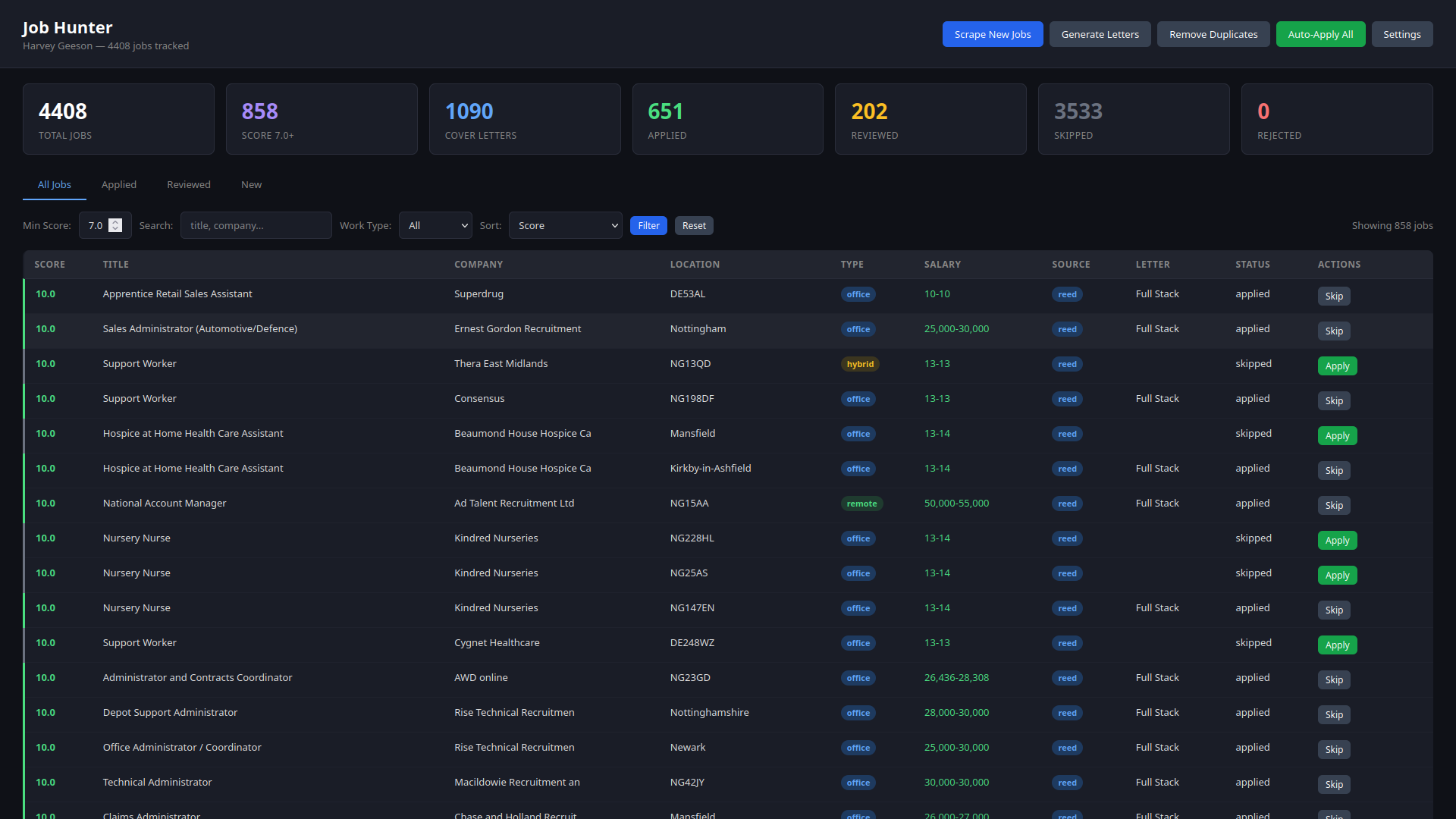This screenshot has width=1456, height=819.
Task: Open the Apprentice Retail Sales Assistant title
Action: 177,293
